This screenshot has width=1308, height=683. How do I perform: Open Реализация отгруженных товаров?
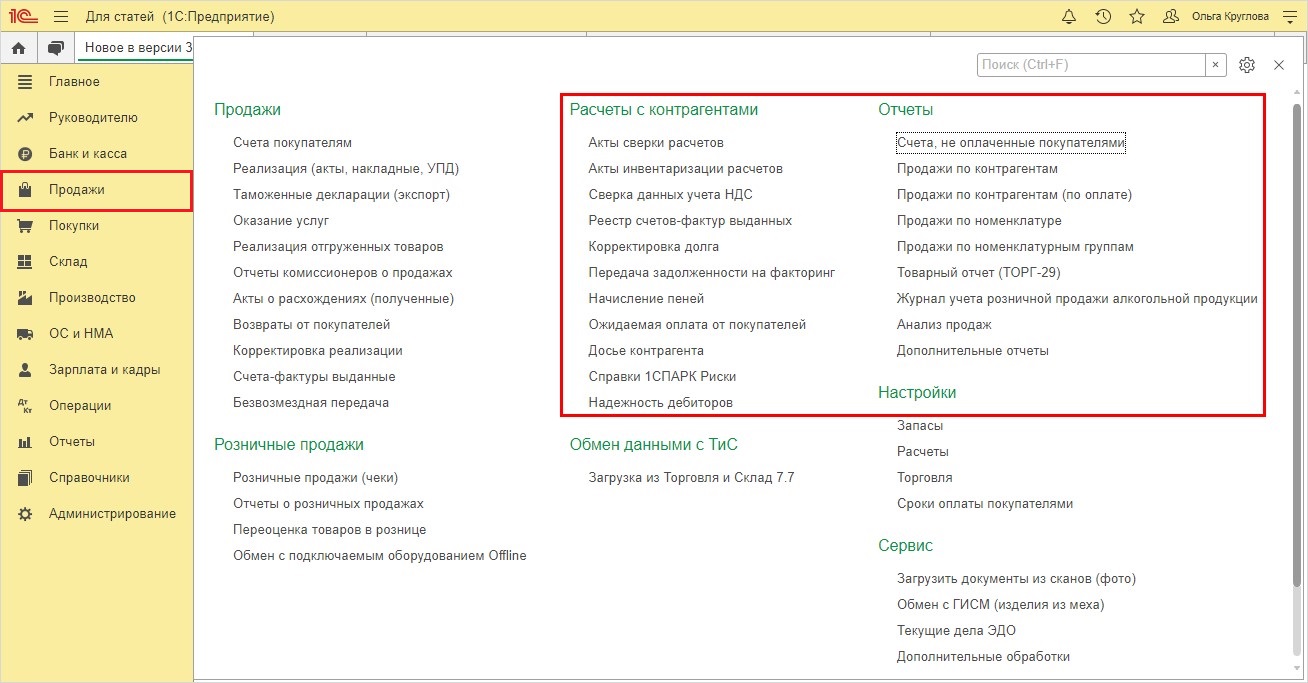(338, 247)
